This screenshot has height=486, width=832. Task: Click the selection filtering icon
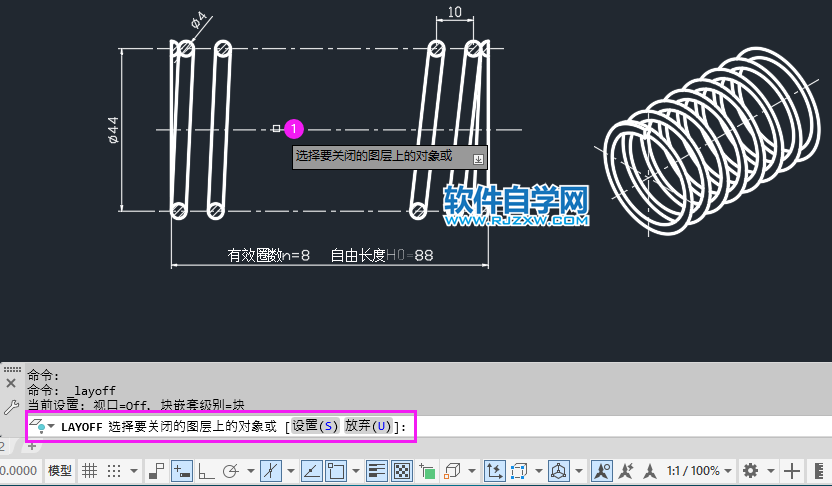(518, 471)
